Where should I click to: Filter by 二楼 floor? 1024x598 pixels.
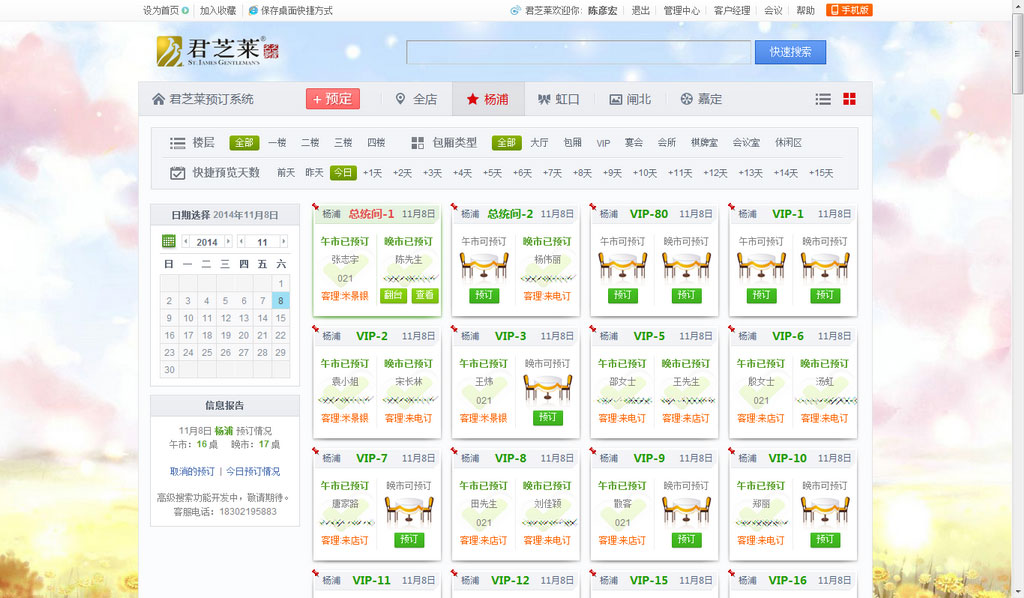pos(310,142)
